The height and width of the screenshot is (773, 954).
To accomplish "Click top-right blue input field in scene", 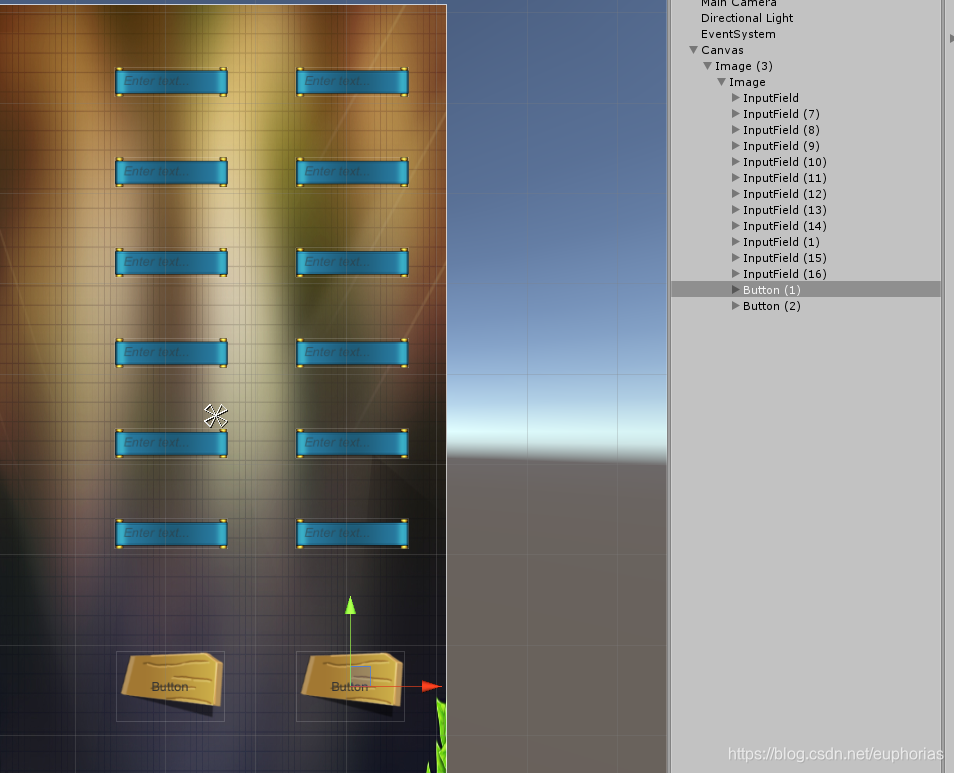I will click(x=352, y=81).
